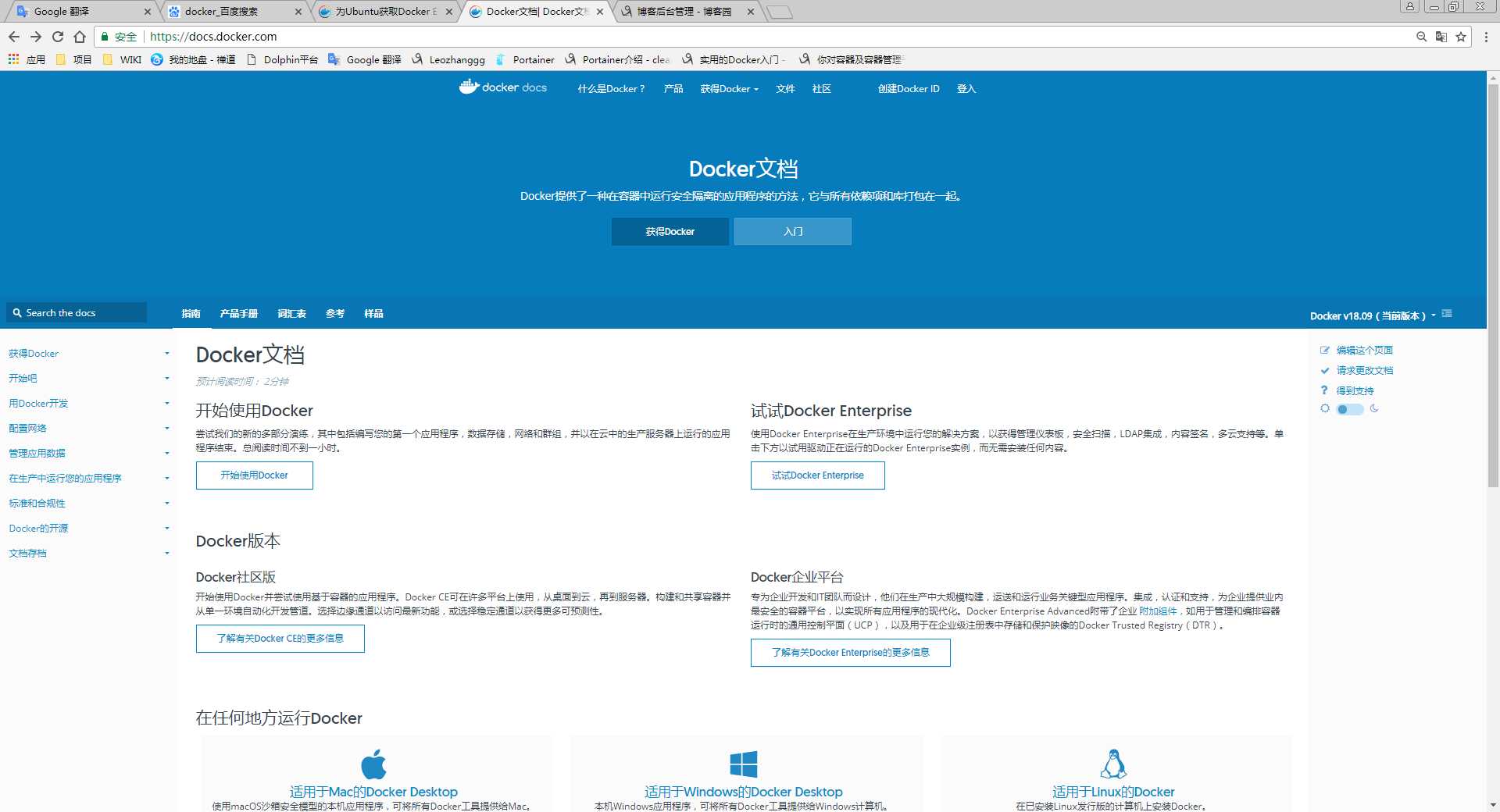This screenshot has width=1500, height=812.
Task: Open 什么是Docker? in top navigation
Action: coord(611,89)
